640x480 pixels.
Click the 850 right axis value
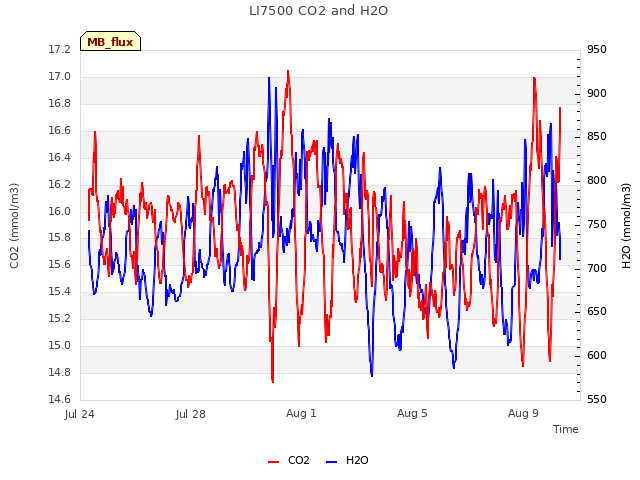pos(597,137)
